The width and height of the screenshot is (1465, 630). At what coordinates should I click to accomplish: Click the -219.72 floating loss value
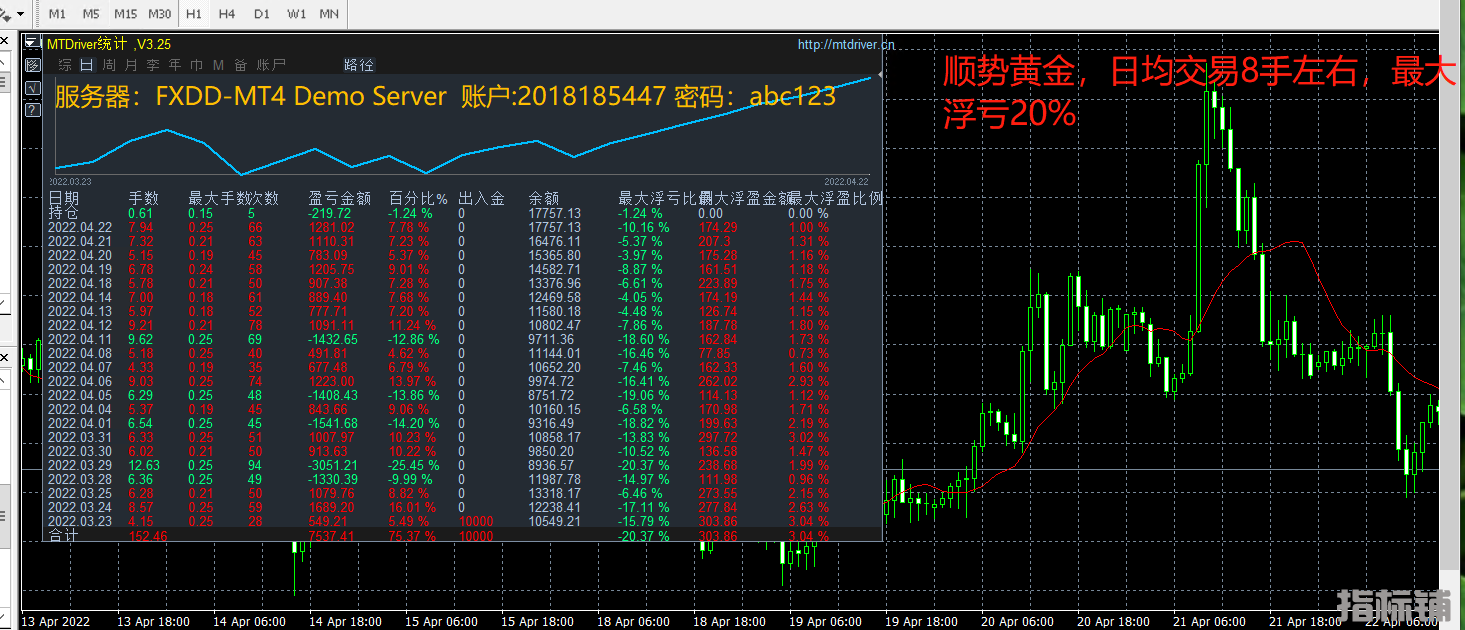tap(330, 213)
